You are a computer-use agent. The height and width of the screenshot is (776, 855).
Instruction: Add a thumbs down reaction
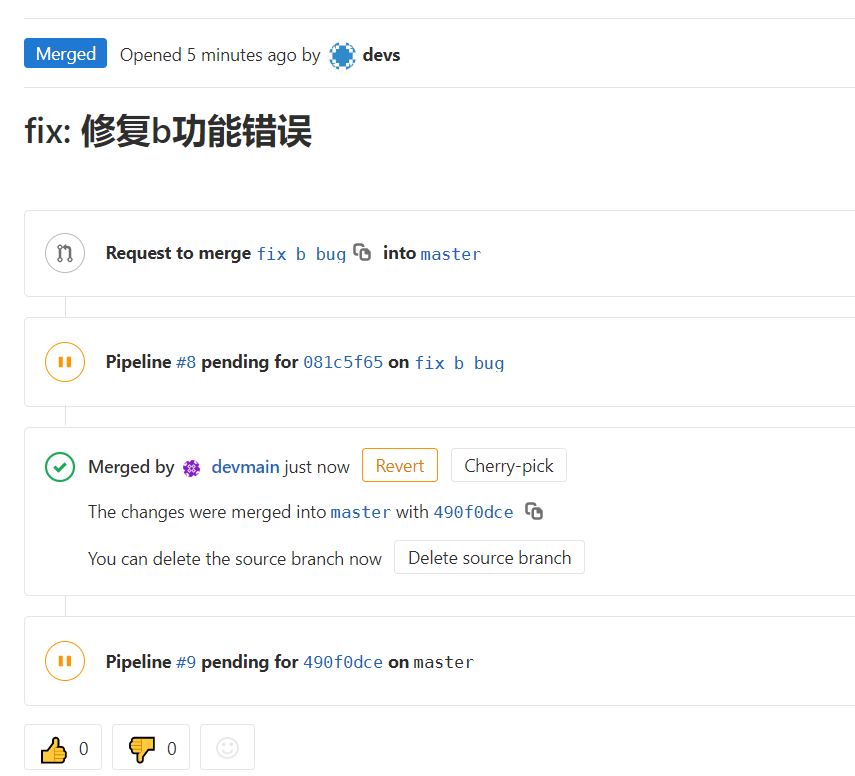[x=151, y=748]
